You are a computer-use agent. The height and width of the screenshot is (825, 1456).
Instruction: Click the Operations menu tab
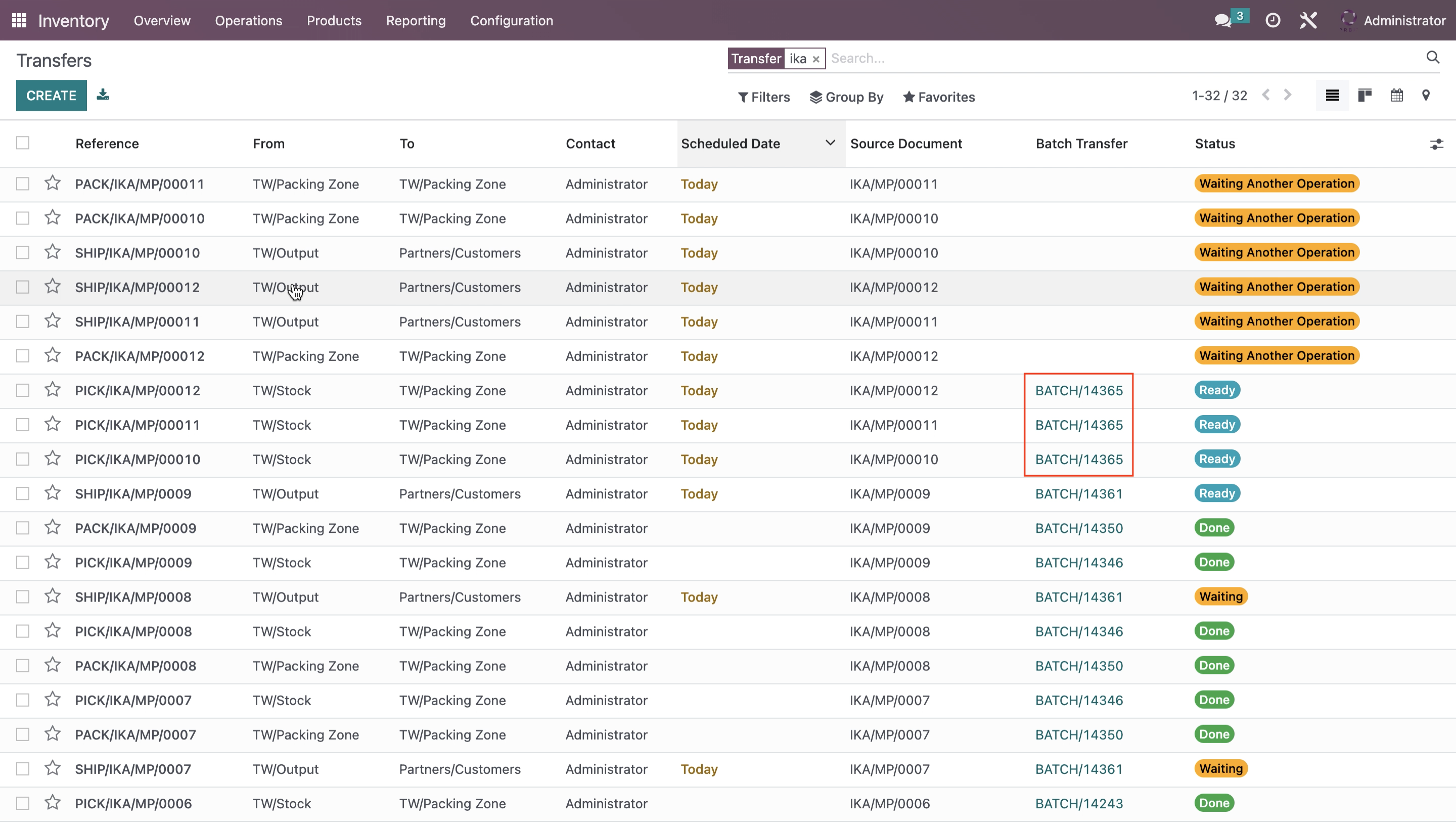[x=248, y=20]
